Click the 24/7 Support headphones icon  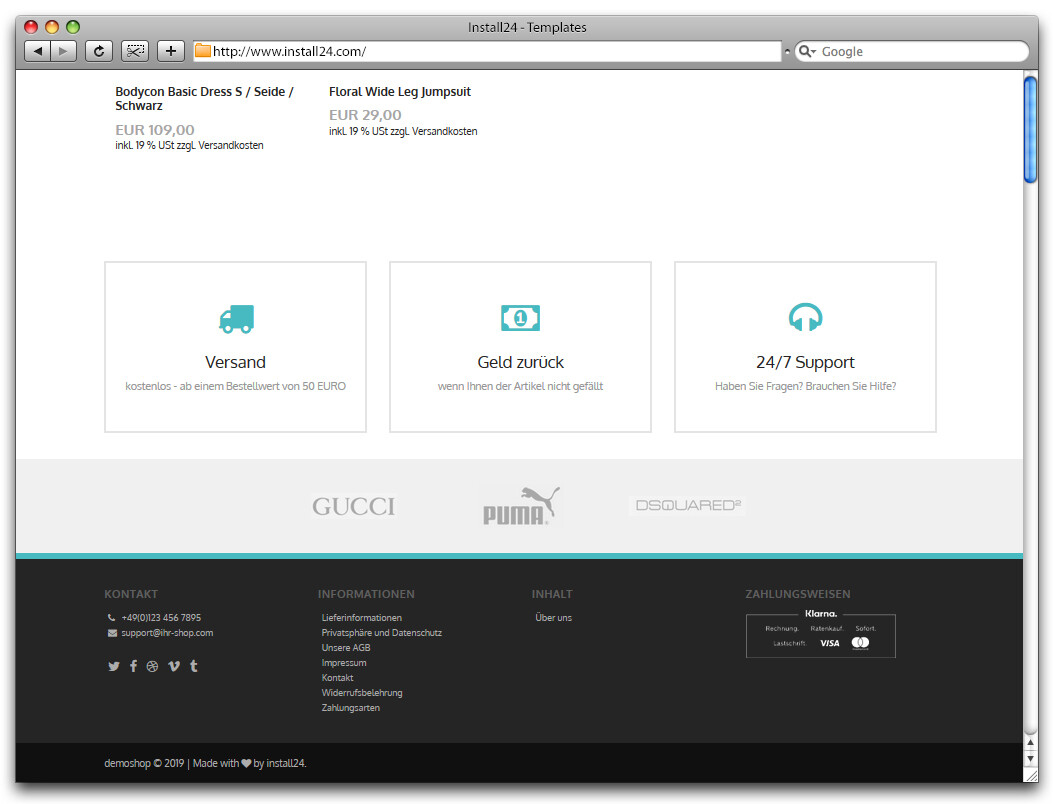pyautogui.click(x=805, y=318)
